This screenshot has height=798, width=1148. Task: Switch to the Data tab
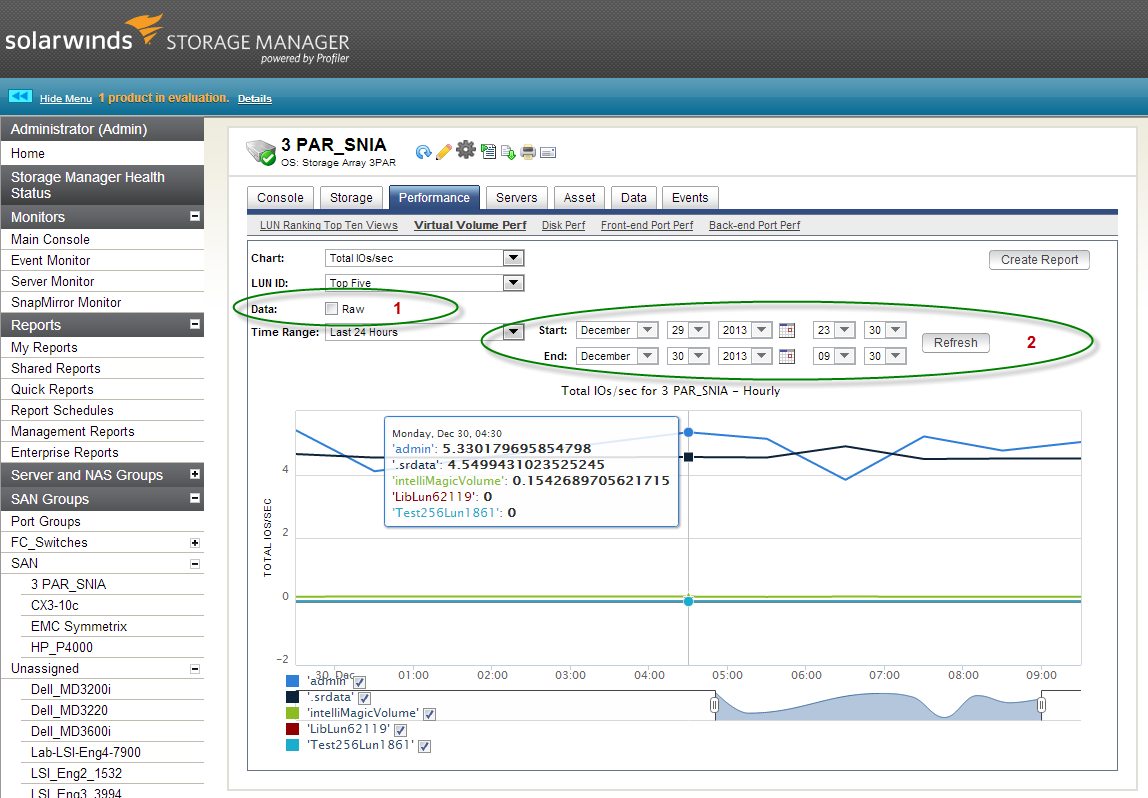pyautogui.click(x=634, y=198)
